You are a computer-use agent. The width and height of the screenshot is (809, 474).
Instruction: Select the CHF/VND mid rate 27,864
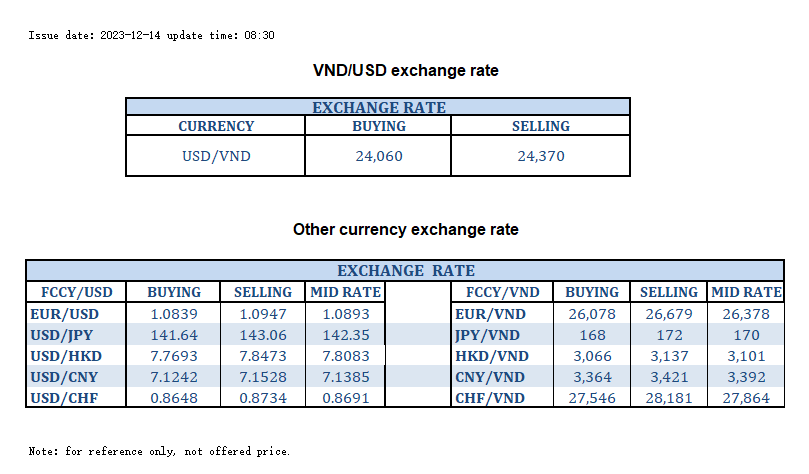point(745,398)
